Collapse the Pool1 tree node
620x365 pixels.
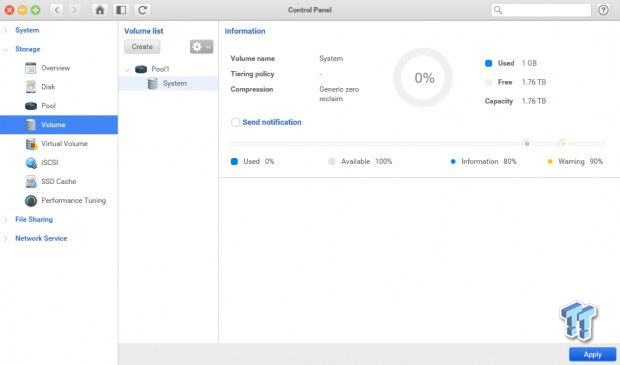click(x=127, y=70)
